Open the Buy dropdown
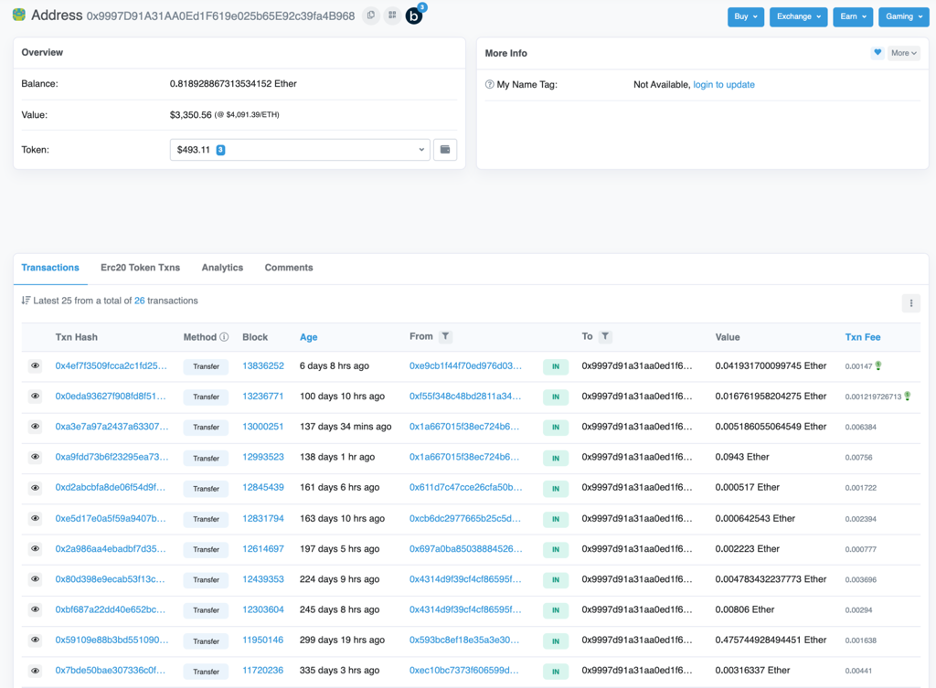The image size is (936, 688). click(746, 17)
